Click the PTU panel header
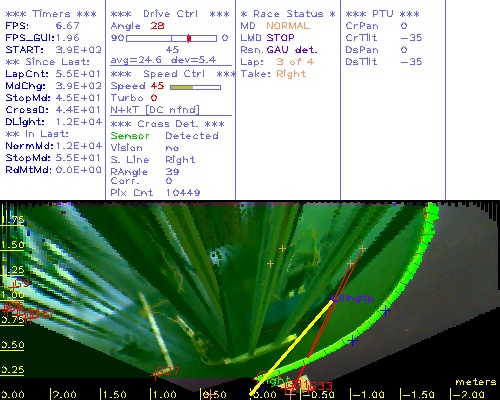 (383, 14)
